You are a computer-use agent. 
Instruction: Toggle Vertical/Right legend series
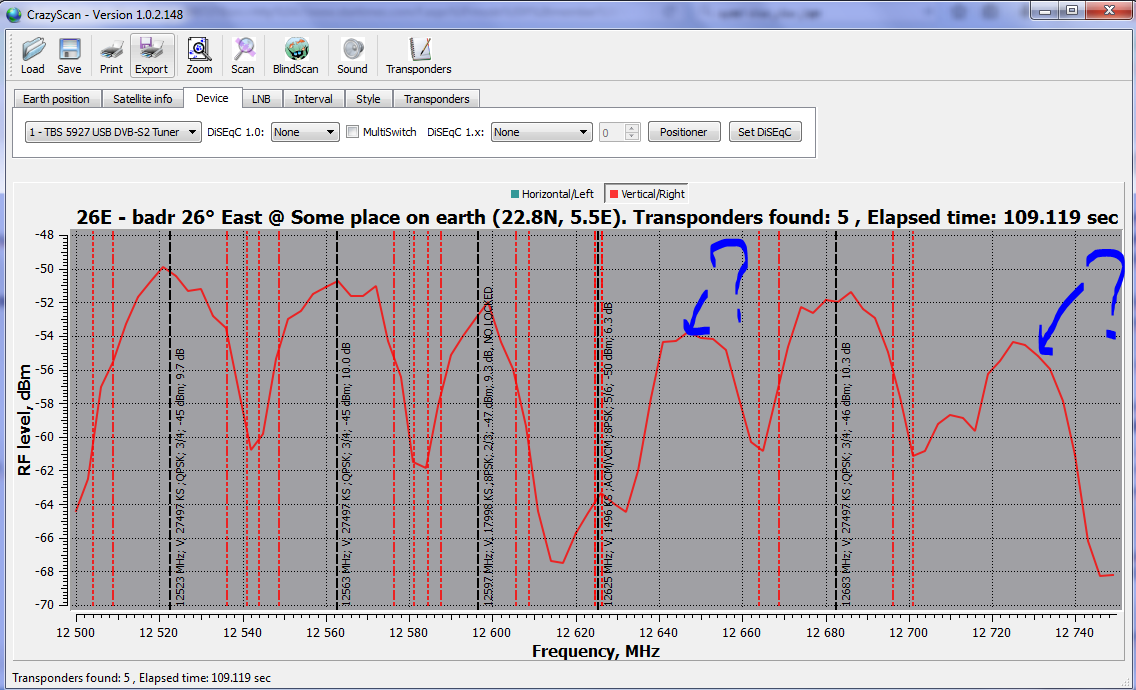pos(647,194)
